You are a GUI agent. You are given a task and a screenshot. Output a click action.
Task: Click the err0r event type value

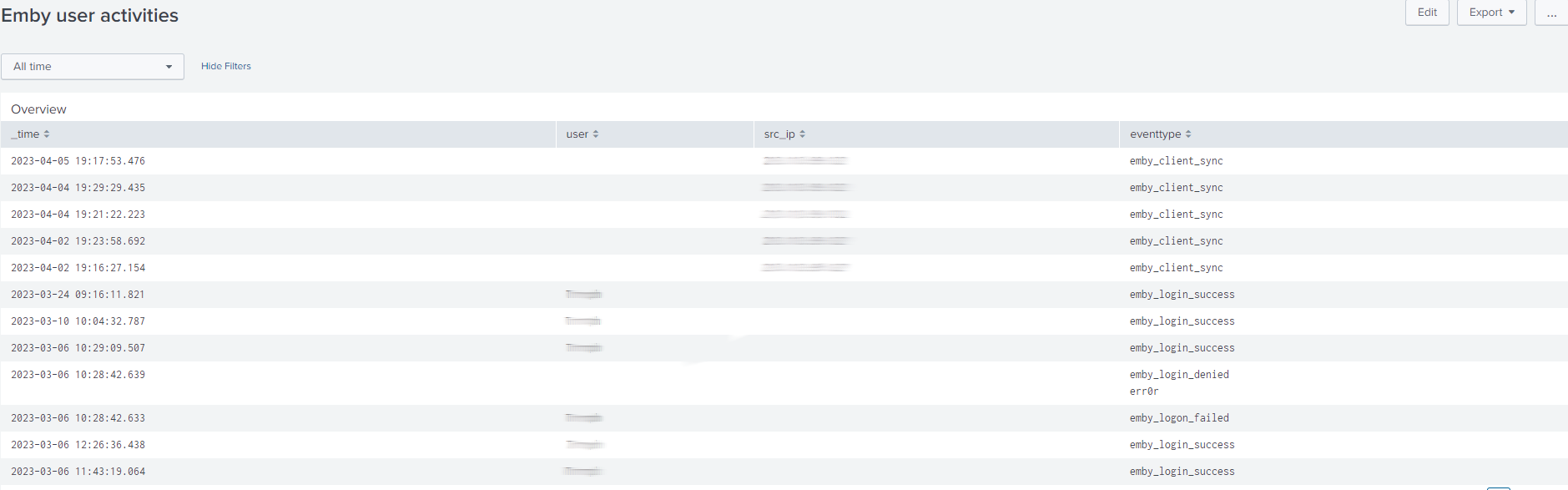[x=1144, y=391]
